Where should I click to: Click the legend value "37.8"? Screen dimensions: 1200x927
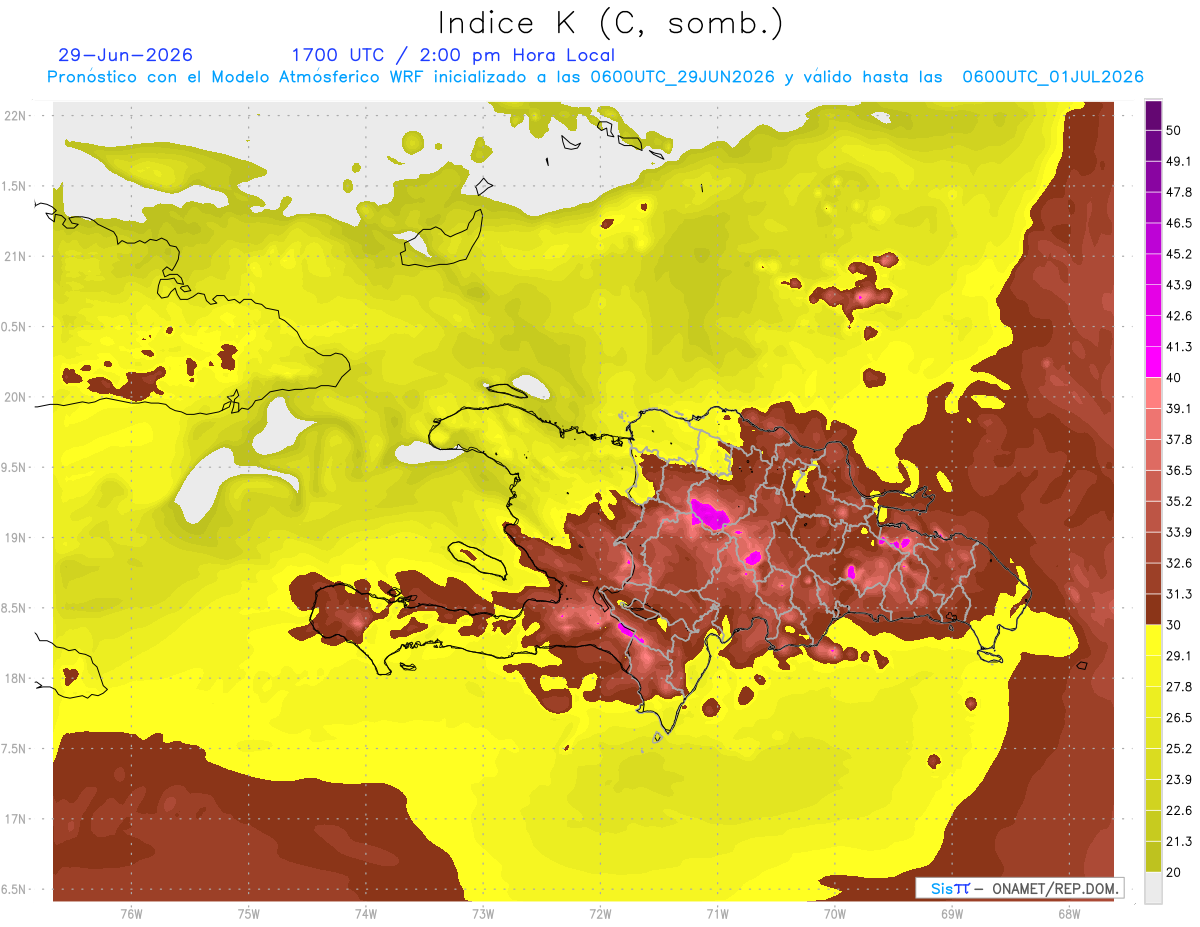1179,440
